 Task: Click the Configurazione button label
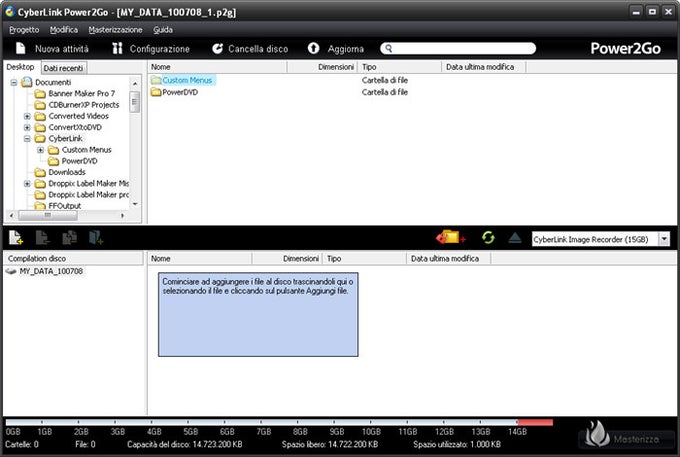coord(160,49)
